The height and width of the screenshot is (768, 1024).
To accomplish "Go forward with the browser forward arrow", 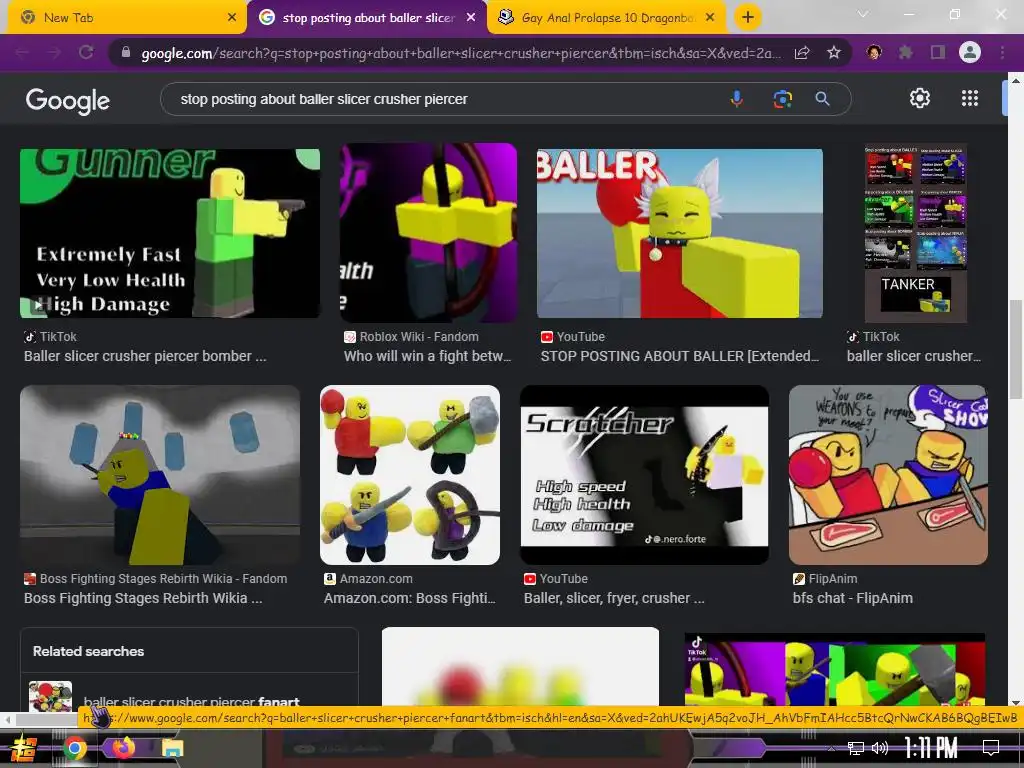I will [x=54, y=53].
